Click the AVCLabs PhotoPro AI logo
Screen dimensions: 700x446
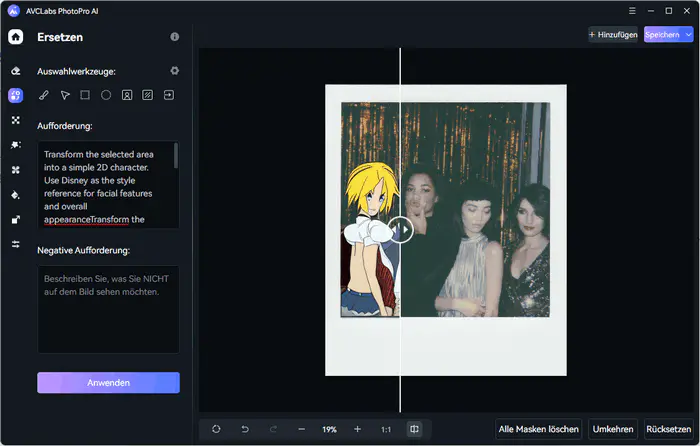pos(14,11)
